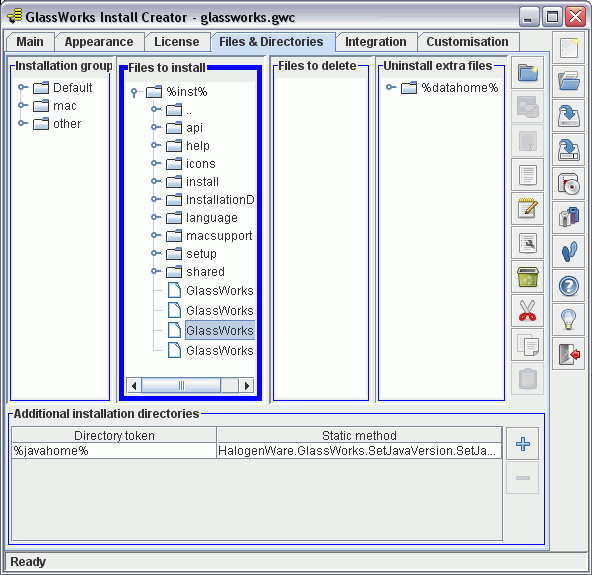Click the text document lines icon
This screenshot has width=592, height=575.
click(527, 175)
